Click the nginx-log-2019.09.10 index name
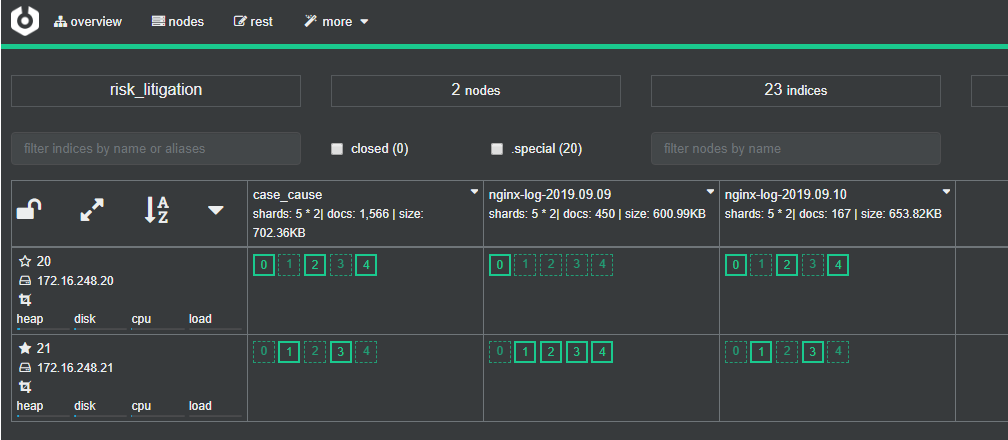Screen dimensions: 1008x440 786,194
